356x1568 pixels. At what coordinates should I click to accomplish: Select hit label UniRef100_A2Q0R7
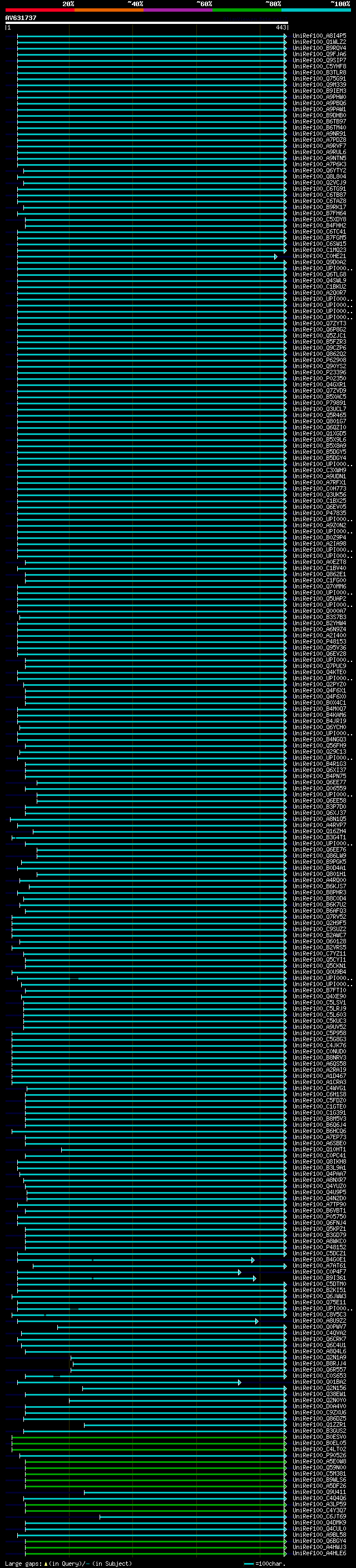click(x=319, y=293)
